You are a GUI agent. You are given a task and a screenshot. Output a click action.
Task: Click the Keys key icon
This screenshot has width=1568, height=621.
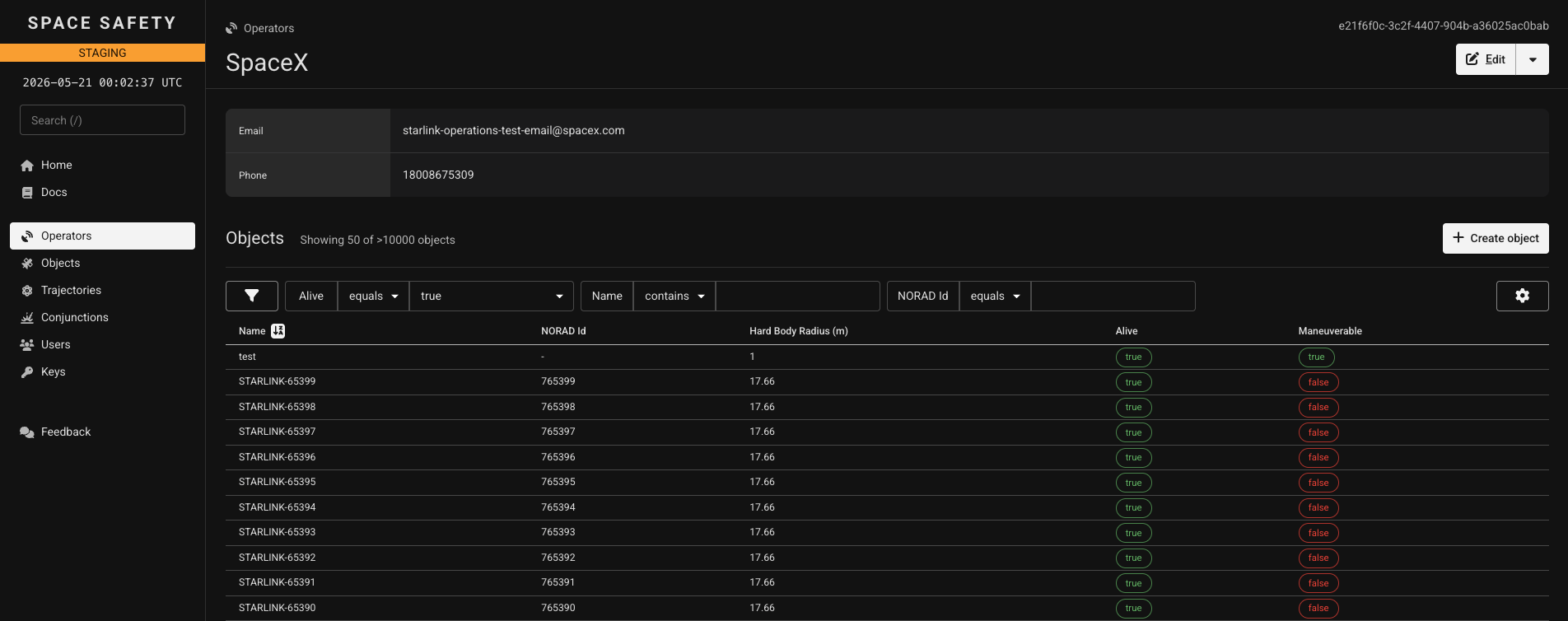27,371
